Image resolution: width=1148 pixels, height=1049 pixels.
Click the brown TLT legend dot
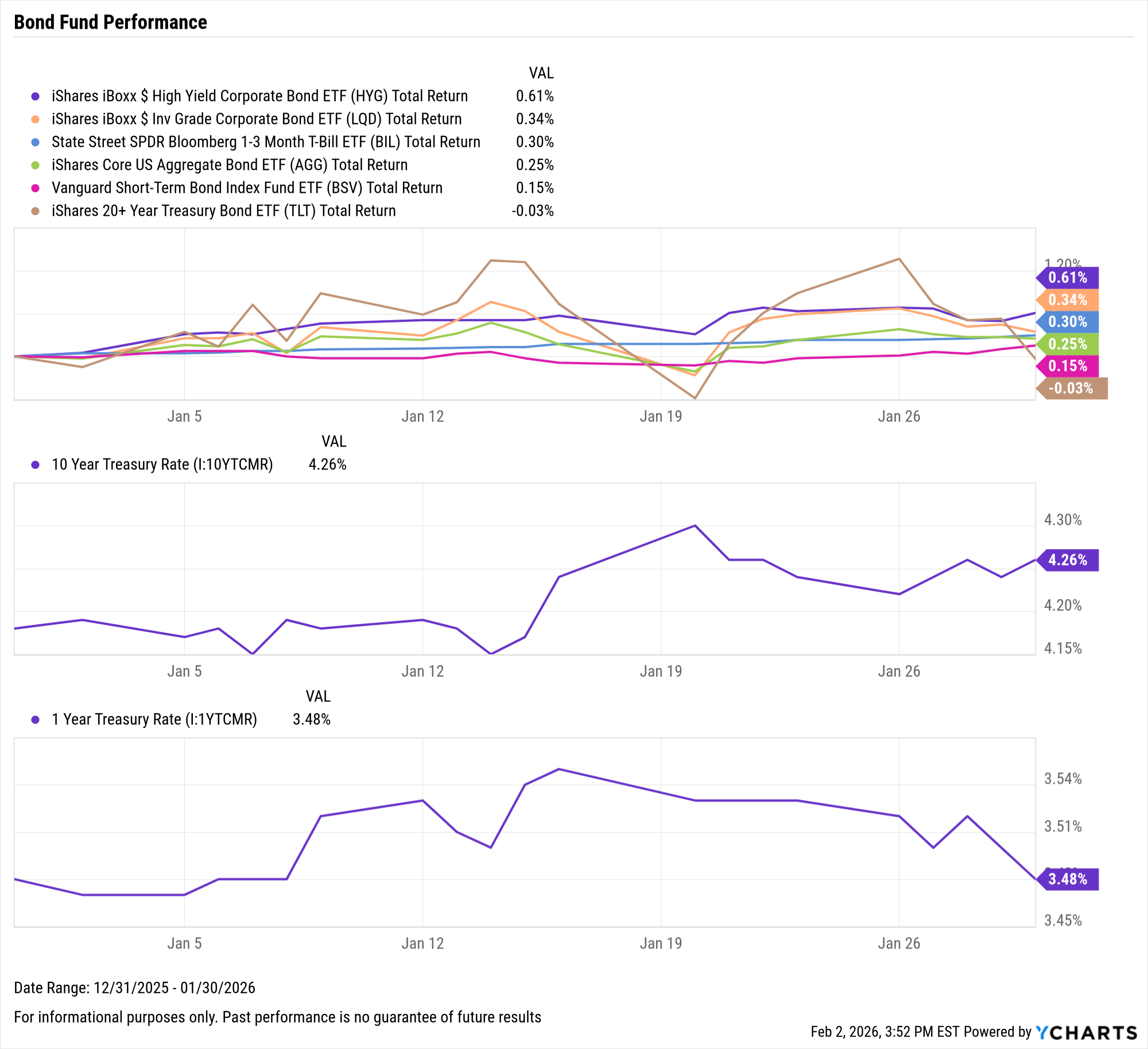click(36, 211)
